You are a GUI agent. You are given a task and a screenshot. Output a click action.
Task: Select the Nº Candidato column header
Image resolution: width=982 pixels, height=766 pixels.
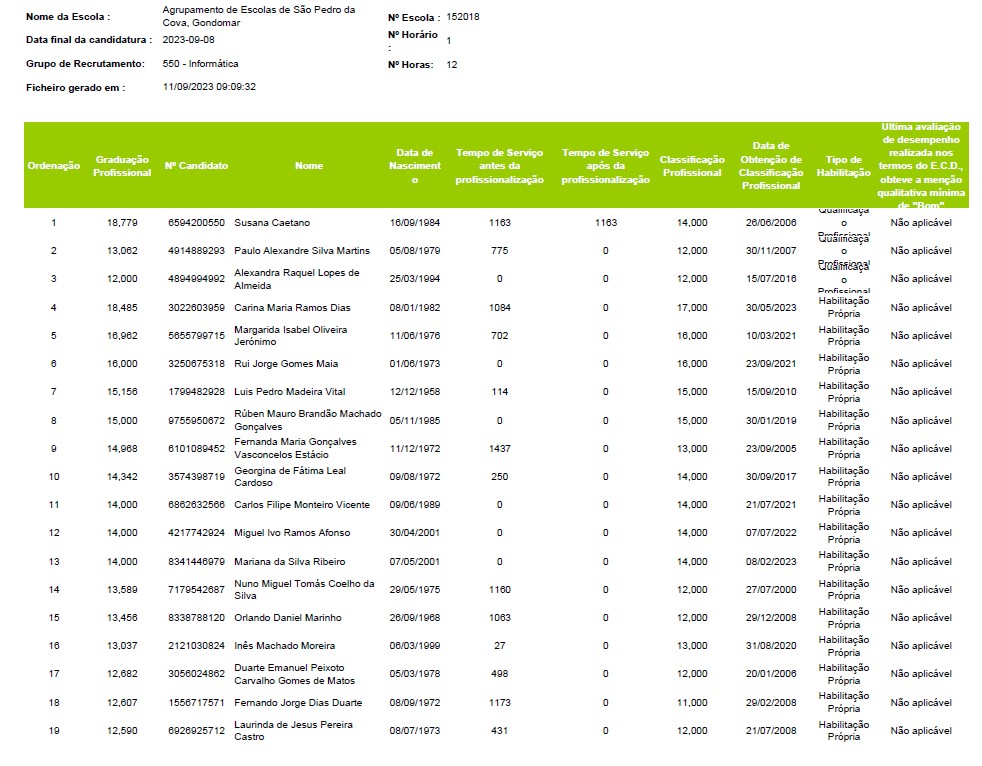tap(196, 166)
